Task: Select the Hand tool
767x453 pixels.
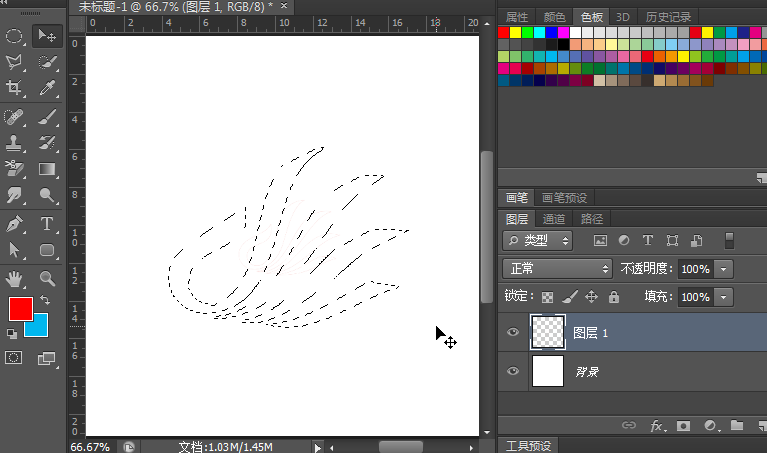Action: coord(15,278)
